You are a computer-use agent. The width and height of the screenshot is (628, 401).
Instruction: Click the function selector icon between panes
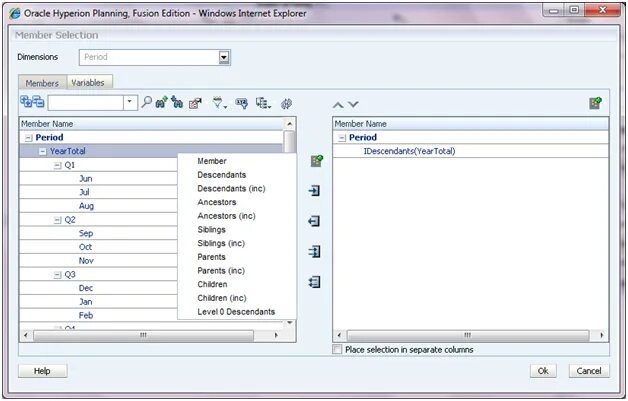pyautogui.click(x=316, y=161)
